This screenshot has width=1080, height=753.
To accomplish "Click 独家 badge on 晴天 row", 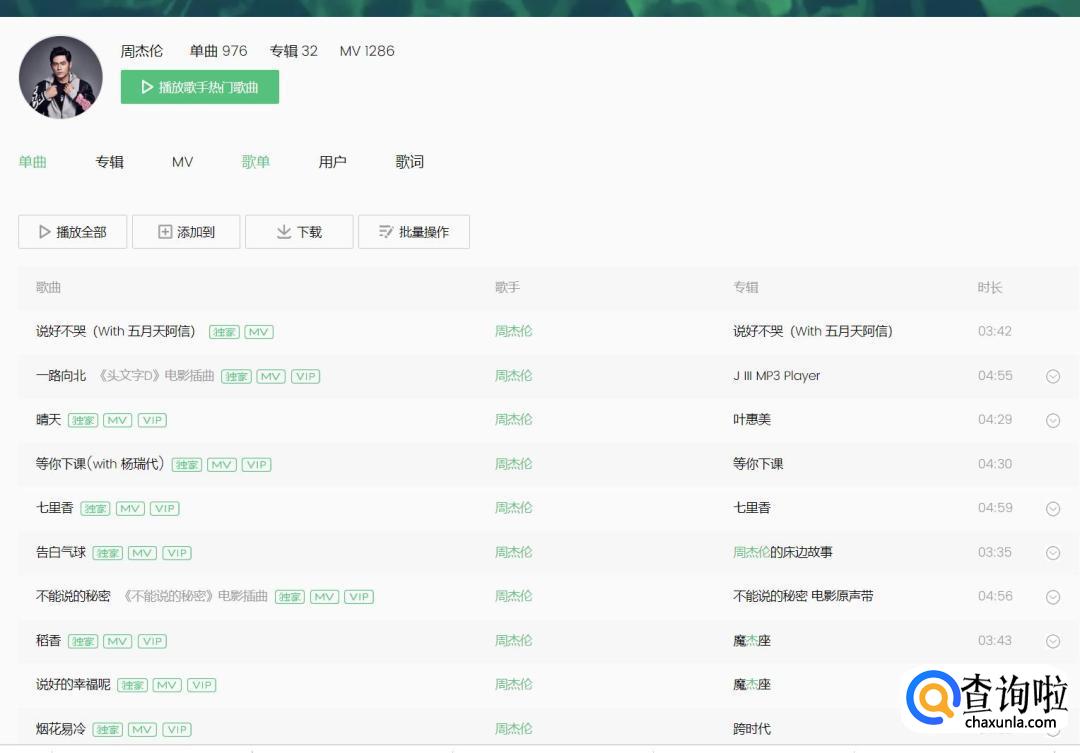I will 83,420.
